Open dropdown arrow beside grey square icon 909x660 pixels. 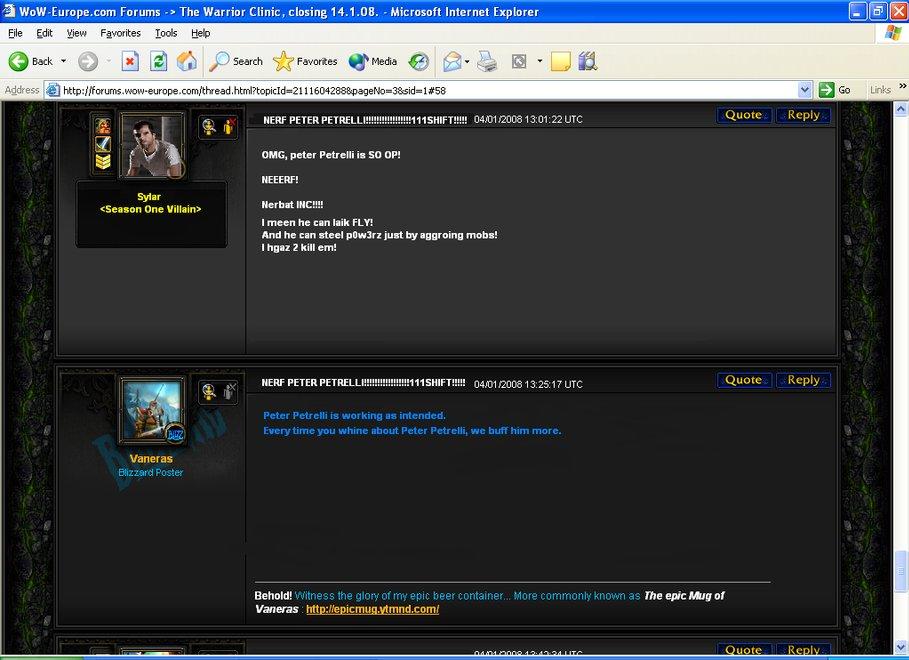(x=540, y=61)
